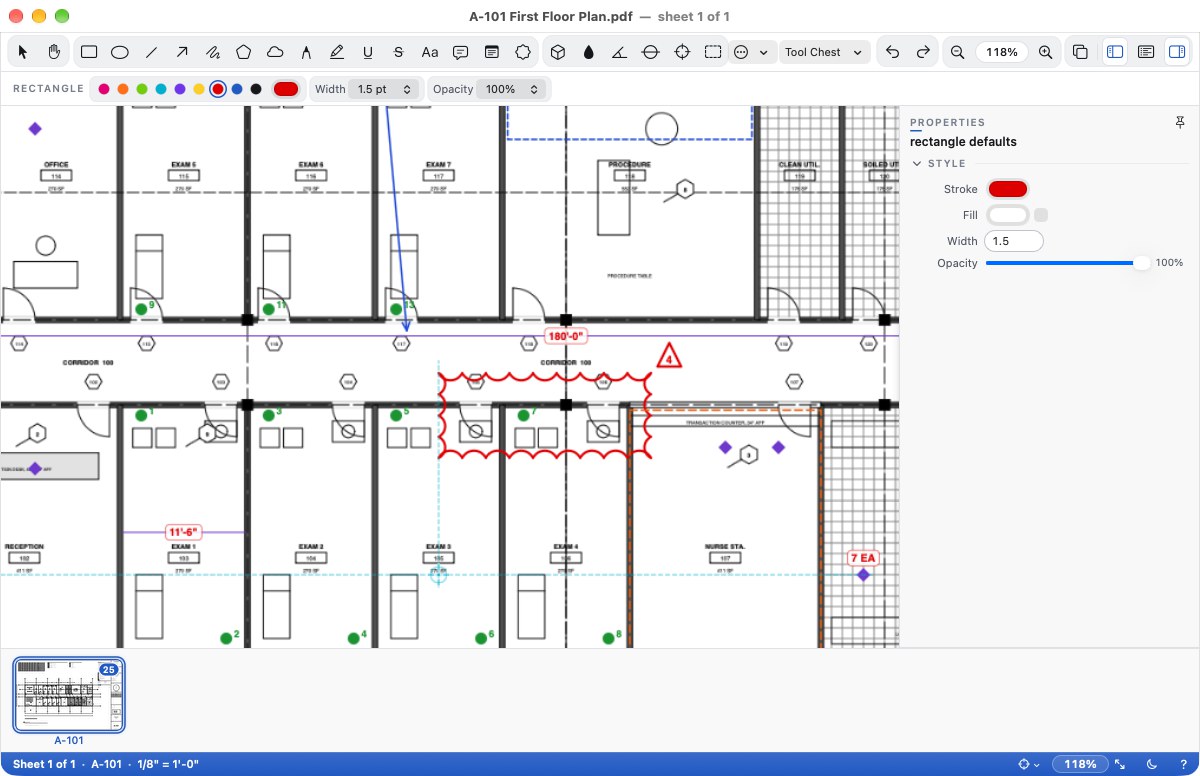This screenshot has width=1200, height=776.
Task: Toggle fit-to-window in status bar
Action: 1120,764
